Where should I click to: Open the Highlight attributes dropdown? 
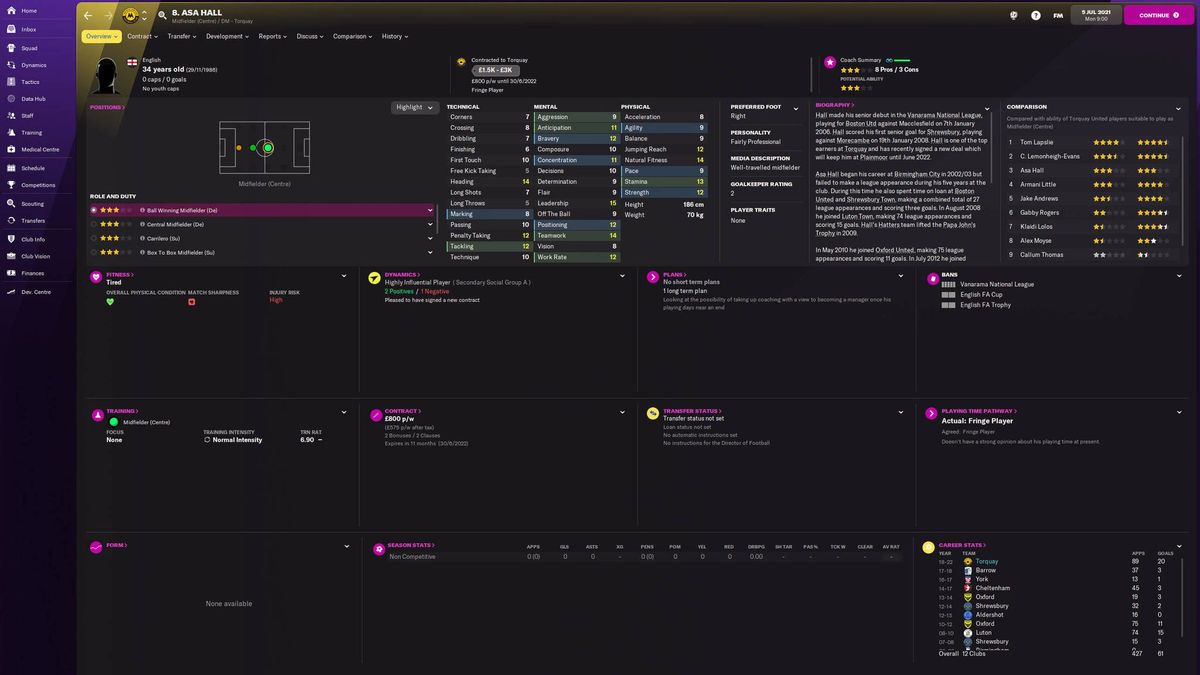[x=414, y=106]
